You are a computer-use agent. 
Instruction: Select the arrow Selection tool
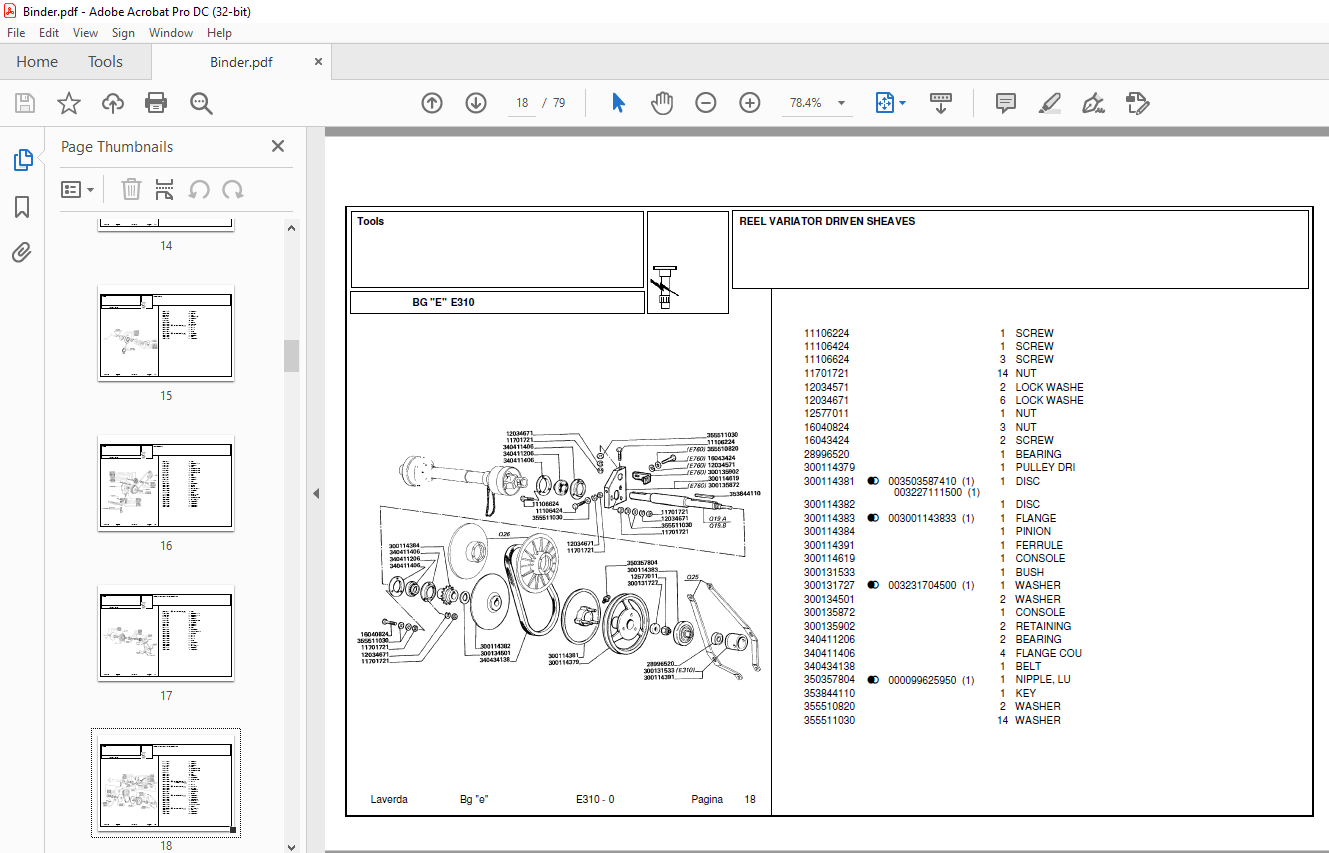coord(618,103)
